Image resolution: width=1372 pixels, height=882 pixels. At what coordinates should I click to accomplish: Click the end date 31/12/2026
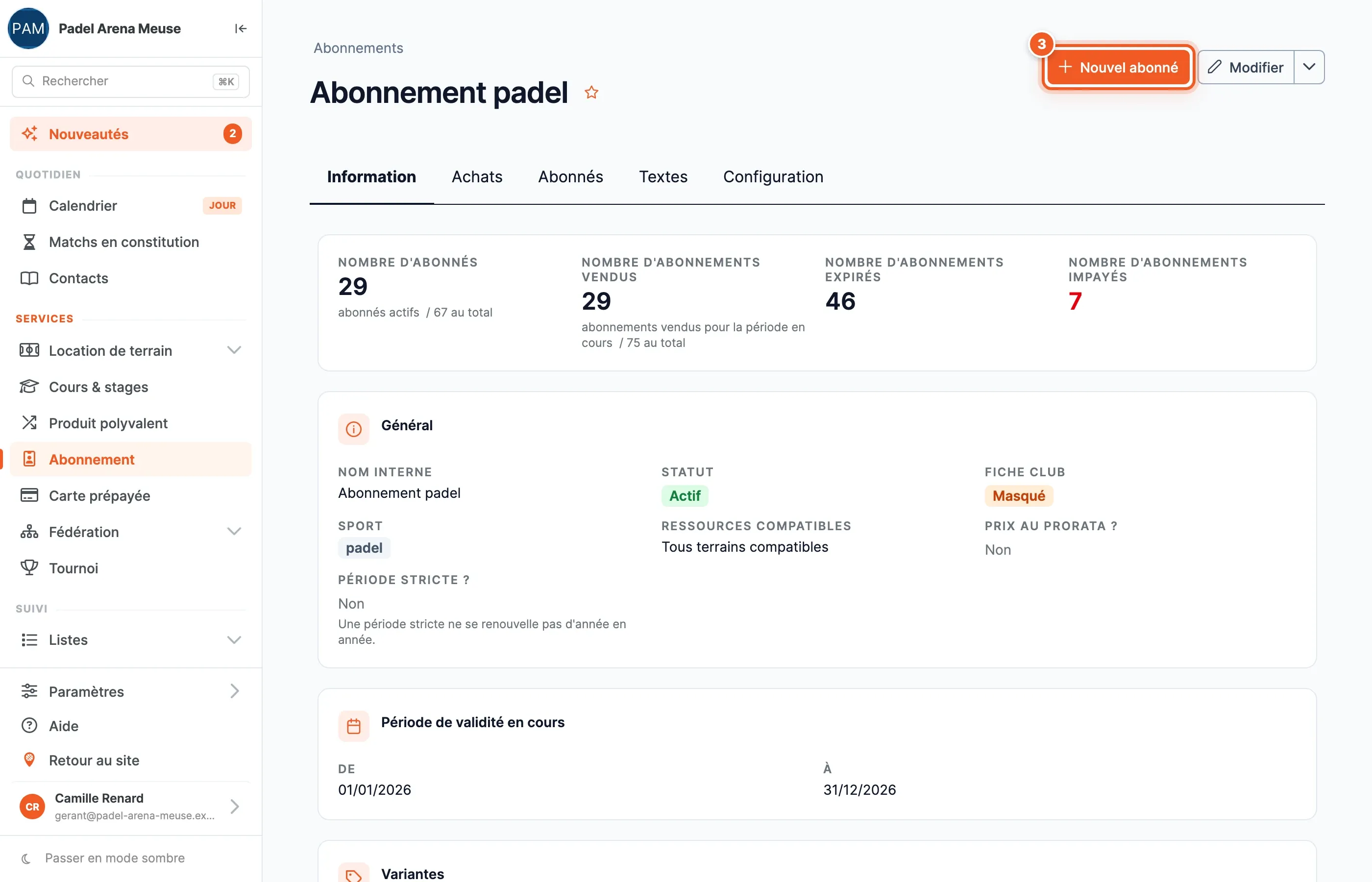click(859, 789)
